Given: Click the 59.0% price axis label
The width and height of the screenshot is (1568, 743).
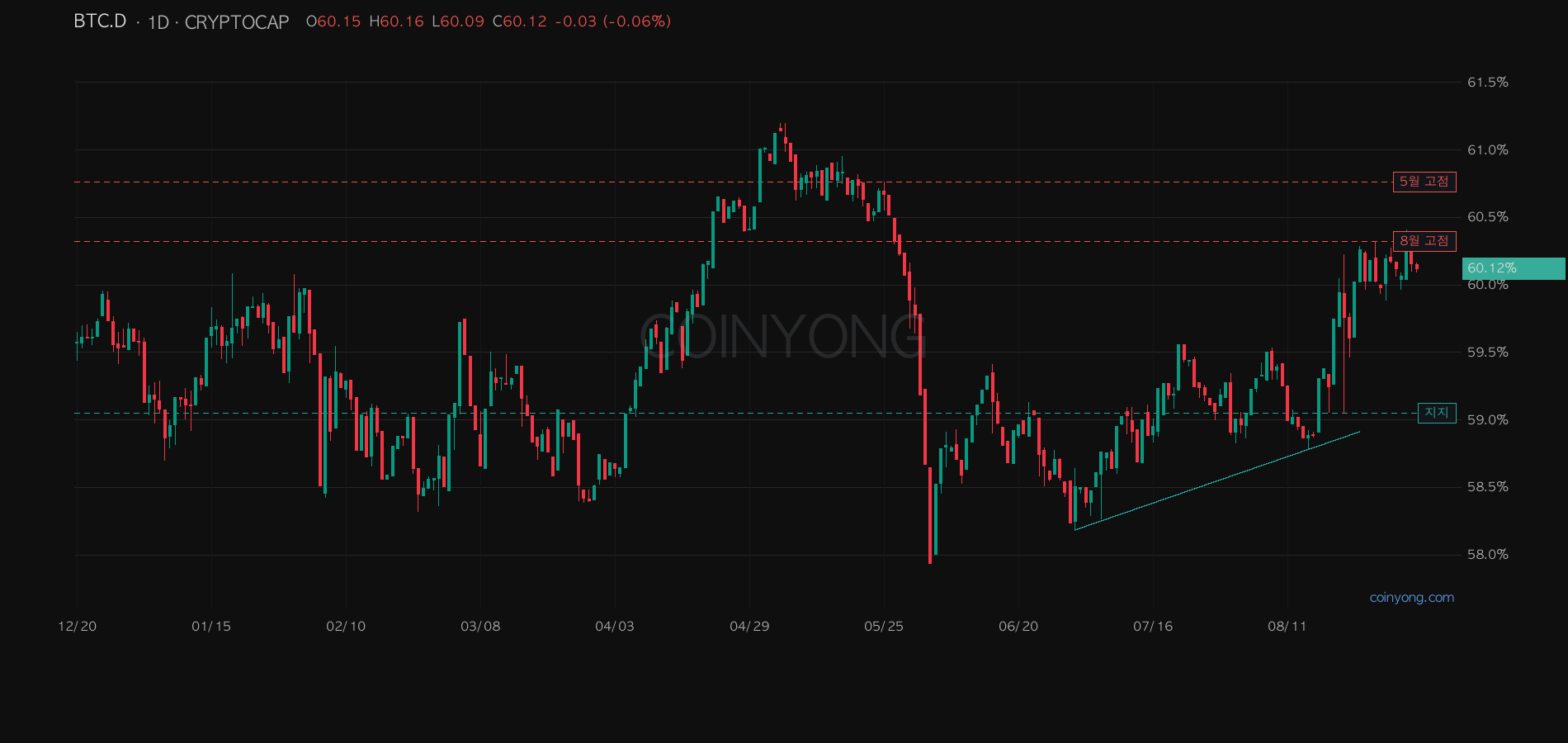Looking at the screenshot, I should click(1488, 420).
